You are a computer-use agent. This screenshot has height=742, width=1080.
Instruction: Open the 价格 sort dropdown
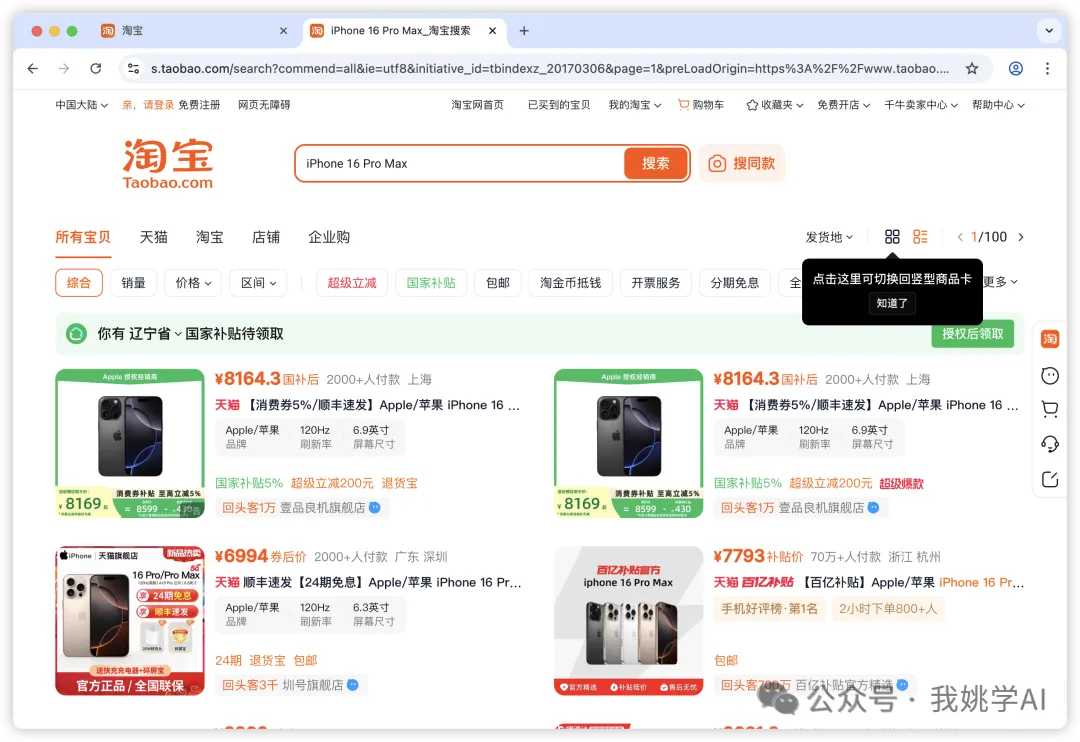[x=193, y=283]
